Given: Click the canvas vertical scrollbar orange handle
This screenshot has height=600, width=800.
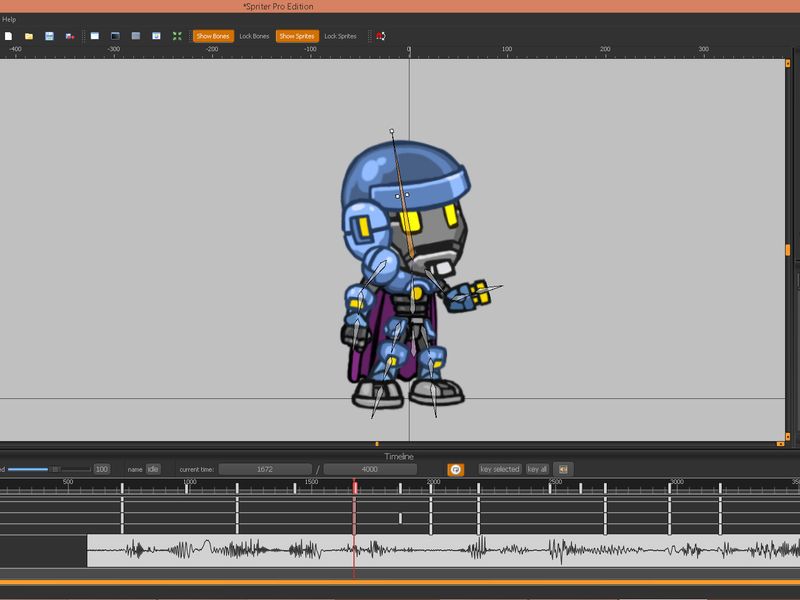Looking at the screenshot, I should [788, 250].
